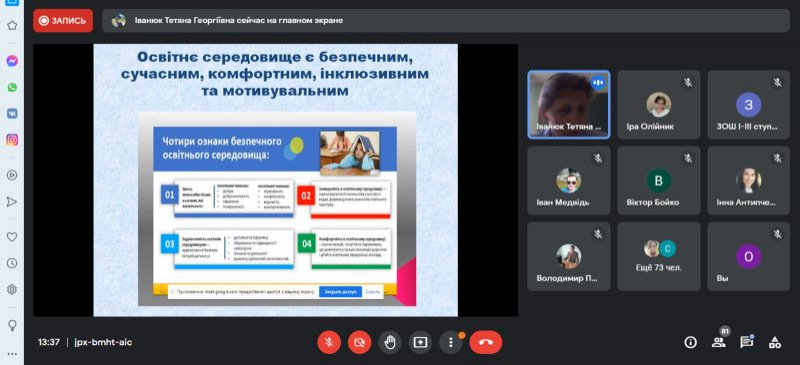Open the 'Ещё 73 чел.' participants tile
800x365 pixels.
click(659, 256)
